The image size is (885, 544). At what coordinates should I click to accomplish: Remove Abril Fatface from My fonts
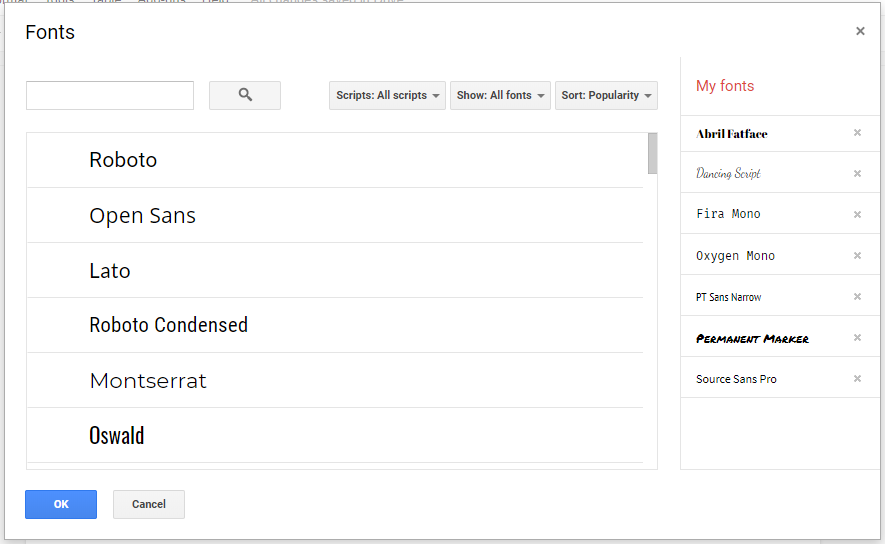857,133
